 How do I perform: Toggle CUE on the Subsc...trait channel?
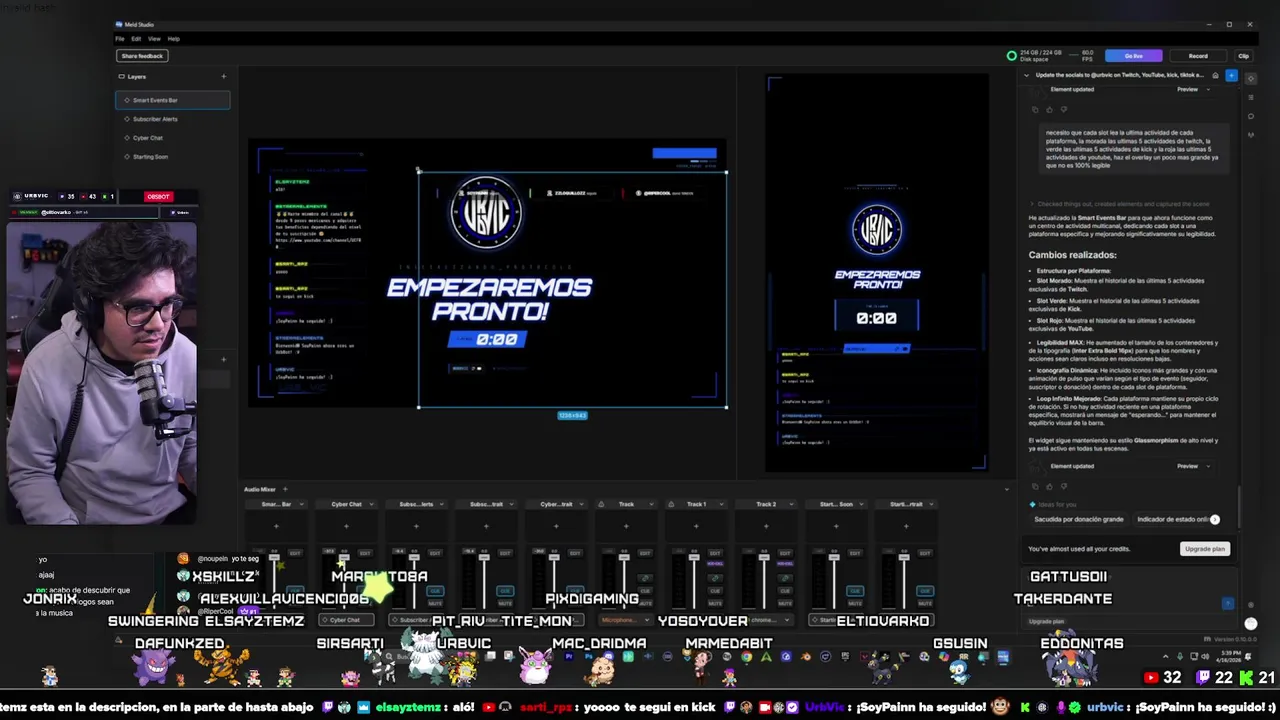point(505,591)
